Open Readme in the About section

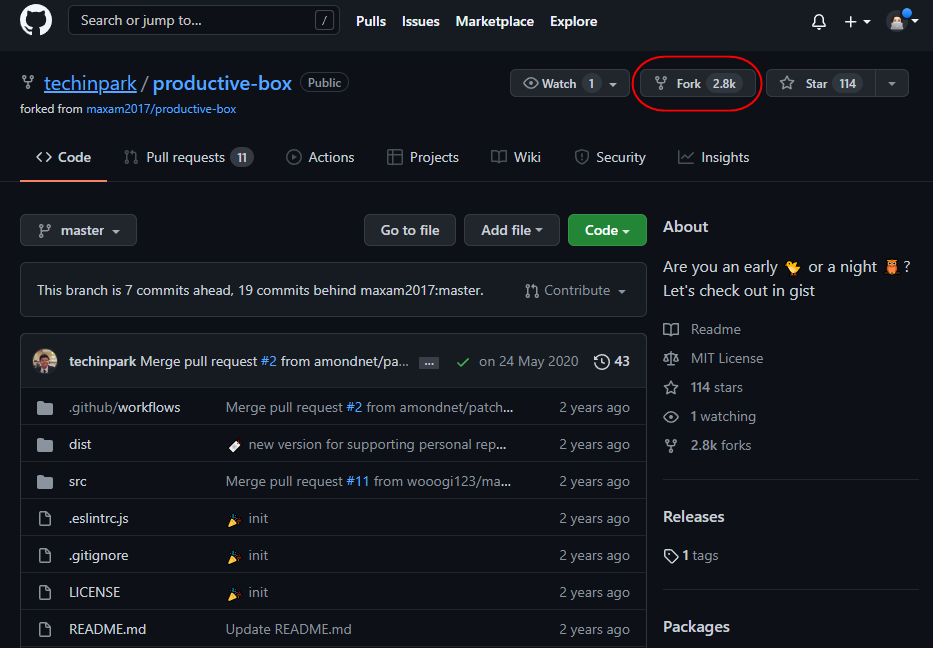[x=715, y=330]
